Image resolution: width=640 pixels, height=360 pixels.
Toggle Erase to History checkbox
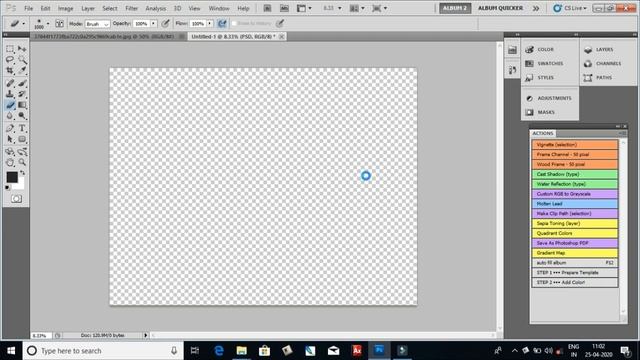point(234,23)
